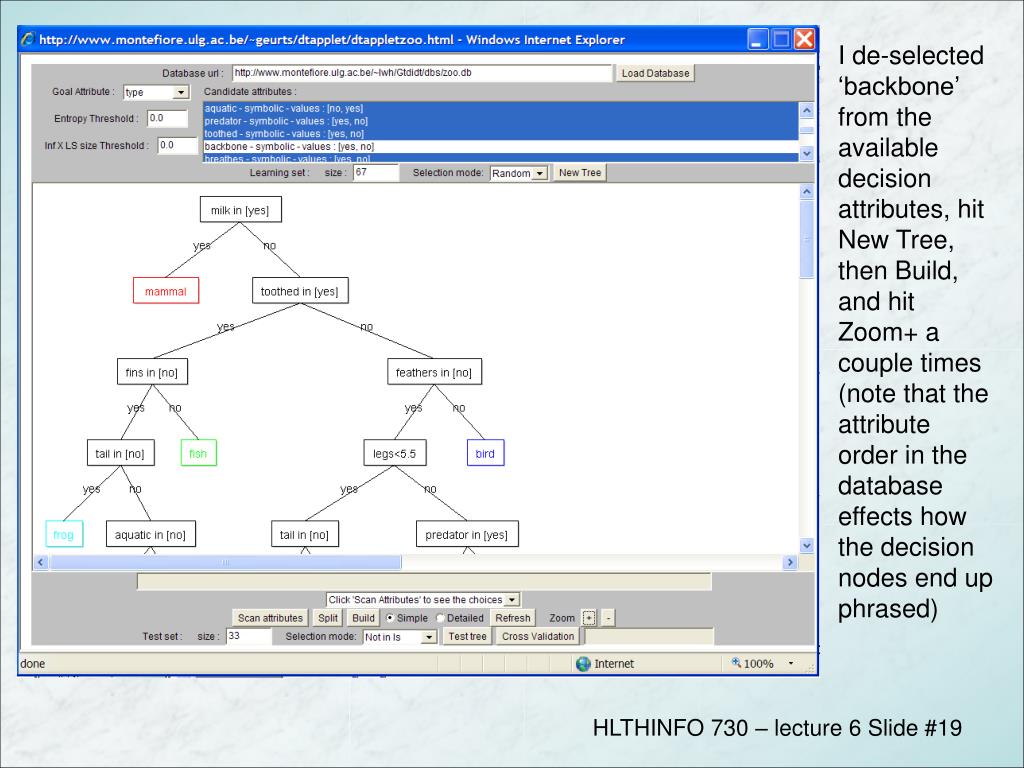Screen dimensions: 1024x768
Task: Select 'aquatic - symbolic' candidate attribute
Action: click(x=500, y=108)
